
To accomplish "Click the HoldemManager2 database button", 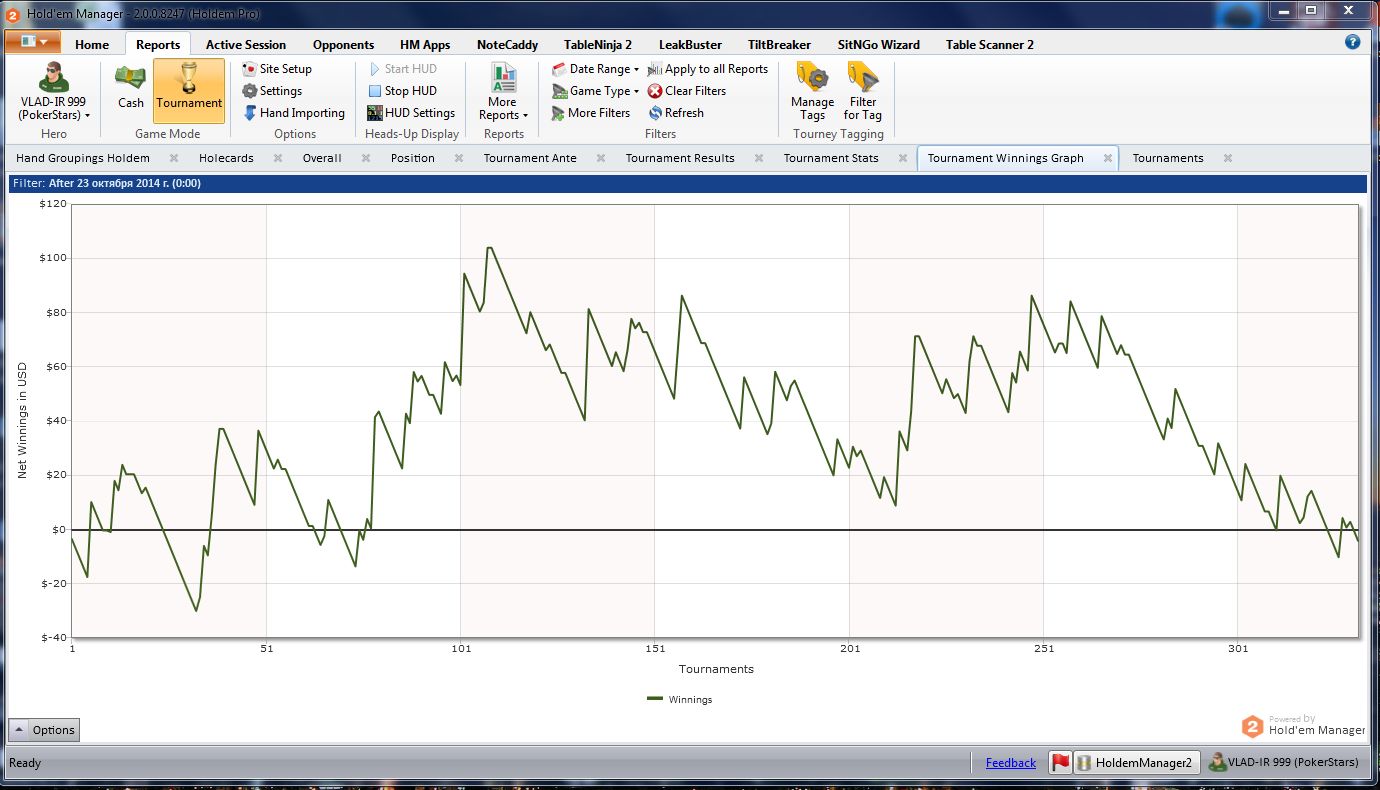I will tap(1137, 763).
